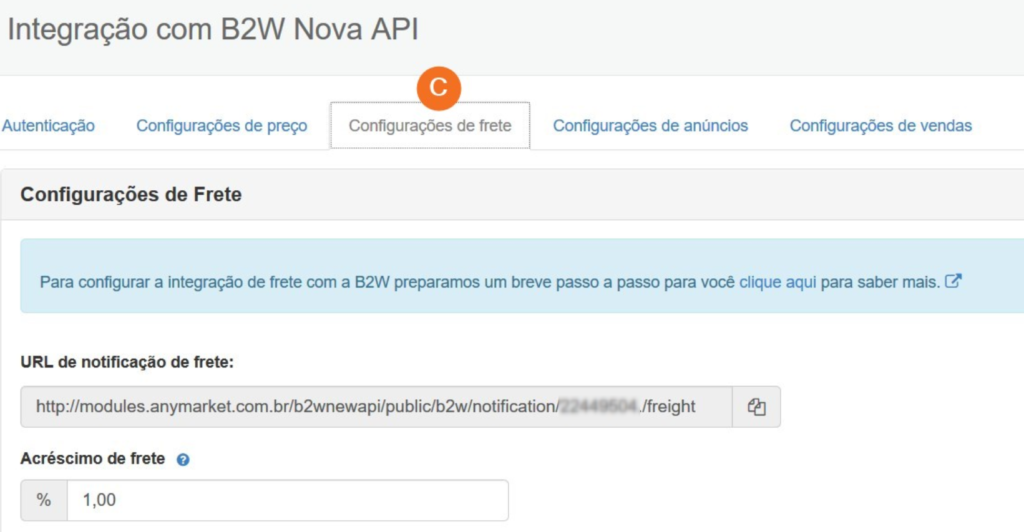This screenshot has width=1024, height=532.
Task: Click the 'Acréscimo de frete' label
Action: pyautogui.click(x=93, y=458)
